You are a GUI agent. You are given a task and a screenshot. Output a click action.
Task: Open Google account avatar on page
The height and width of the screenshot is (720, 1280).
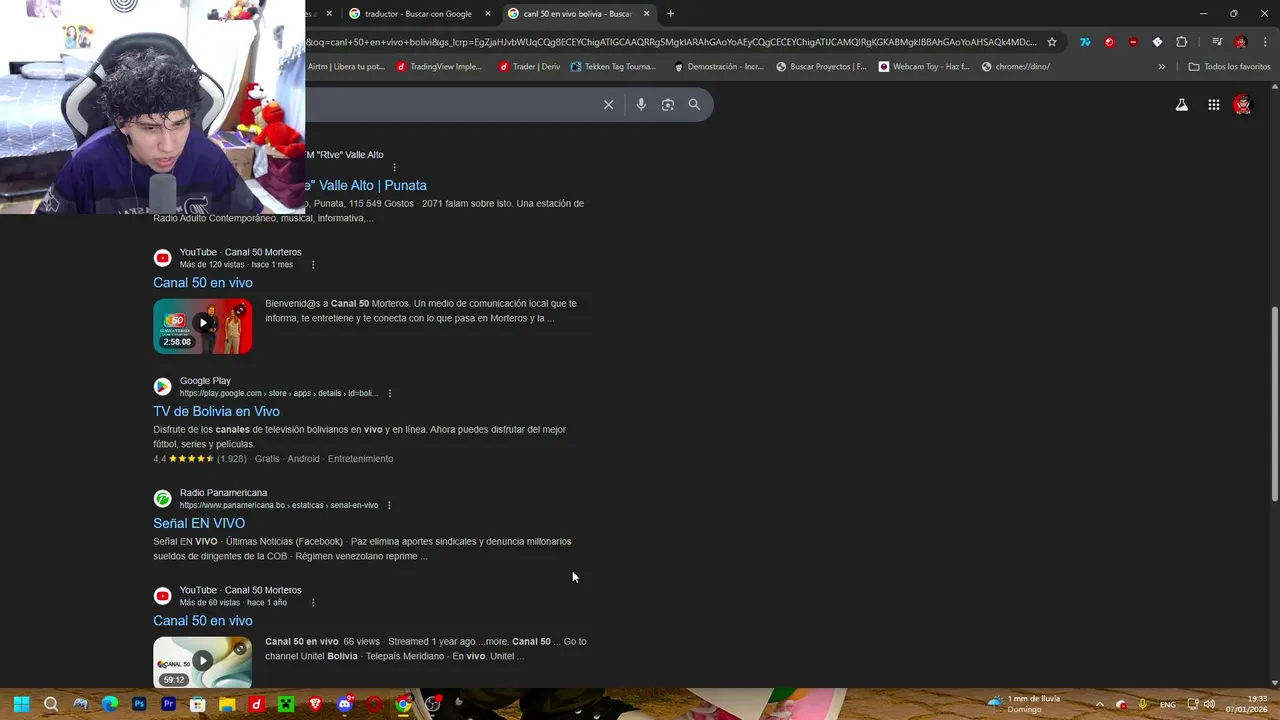click(1243, 105)
